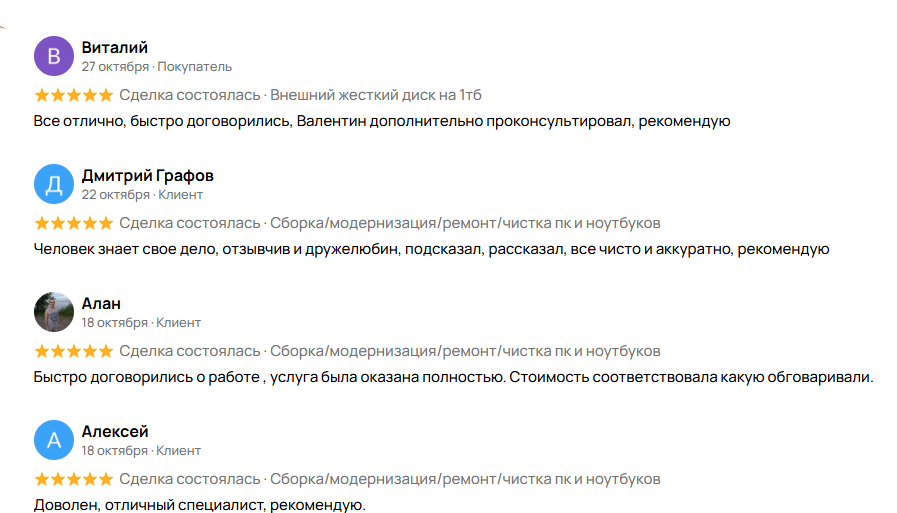Open reviewer name Алан
Viewport: 897px width, 513px height.
coord(101,303)
